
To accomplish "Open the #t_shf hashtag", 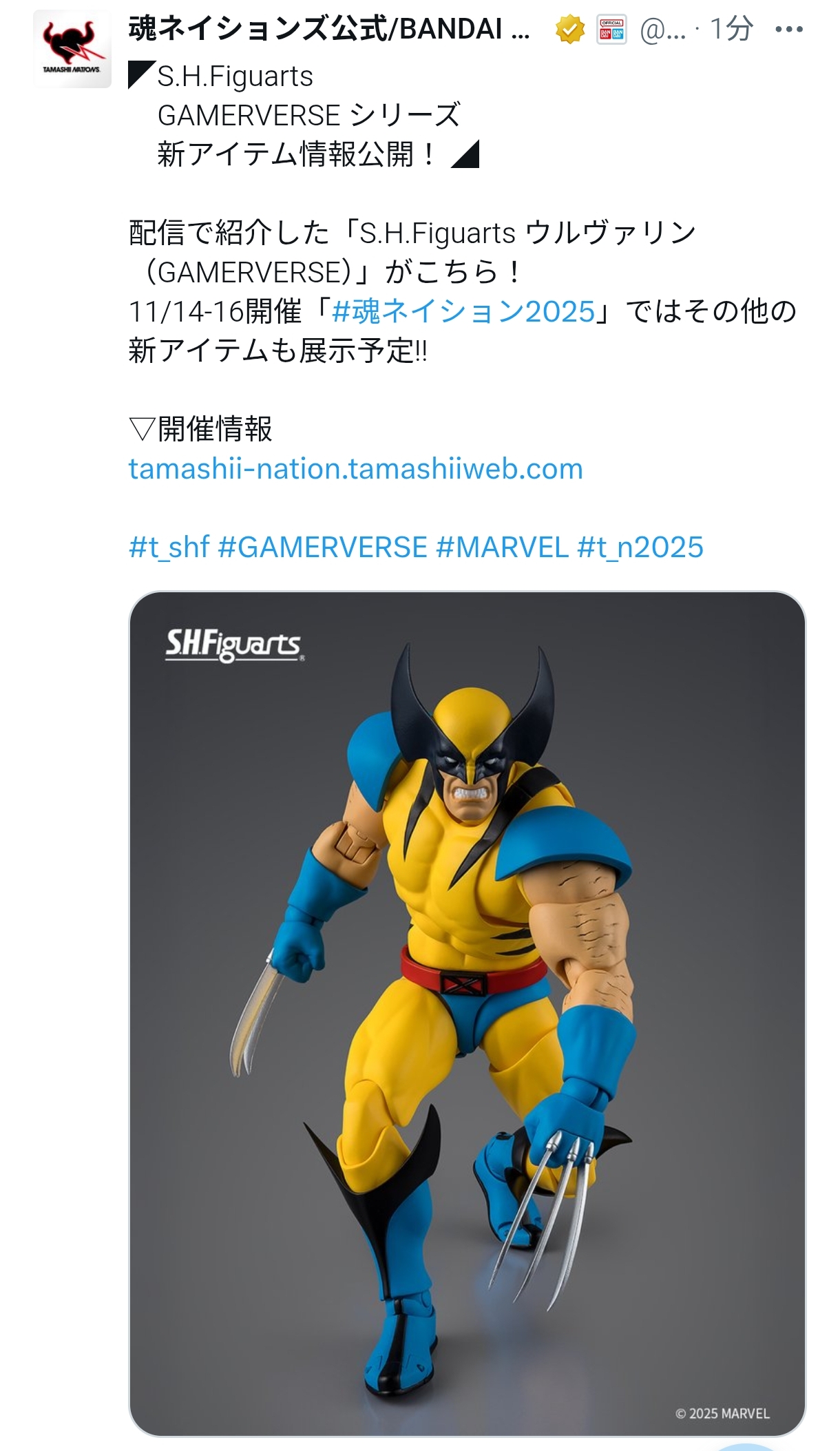I will click(169, 548).
